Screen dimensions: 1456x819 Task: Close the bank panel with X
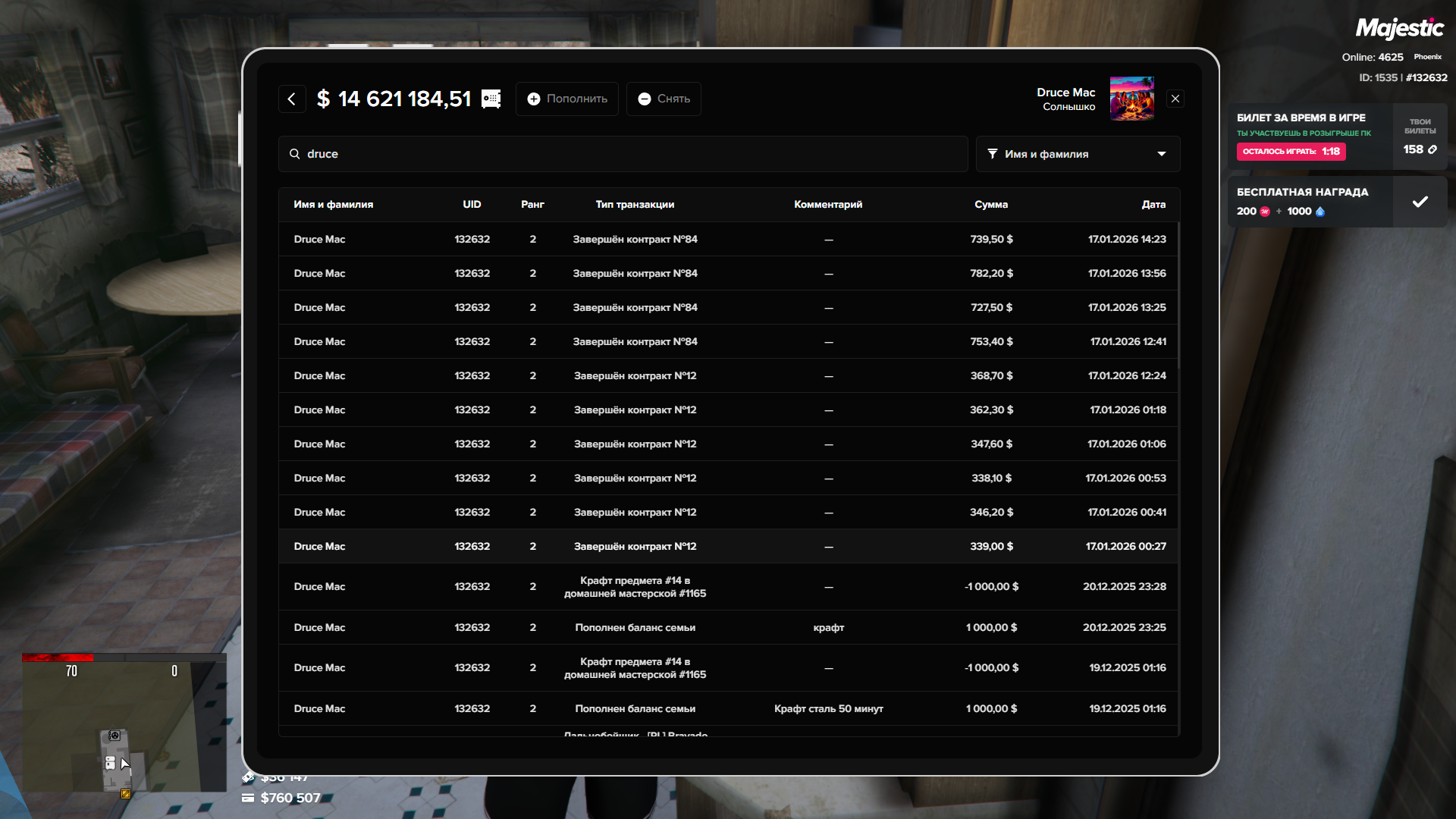tap(1175, 99)
